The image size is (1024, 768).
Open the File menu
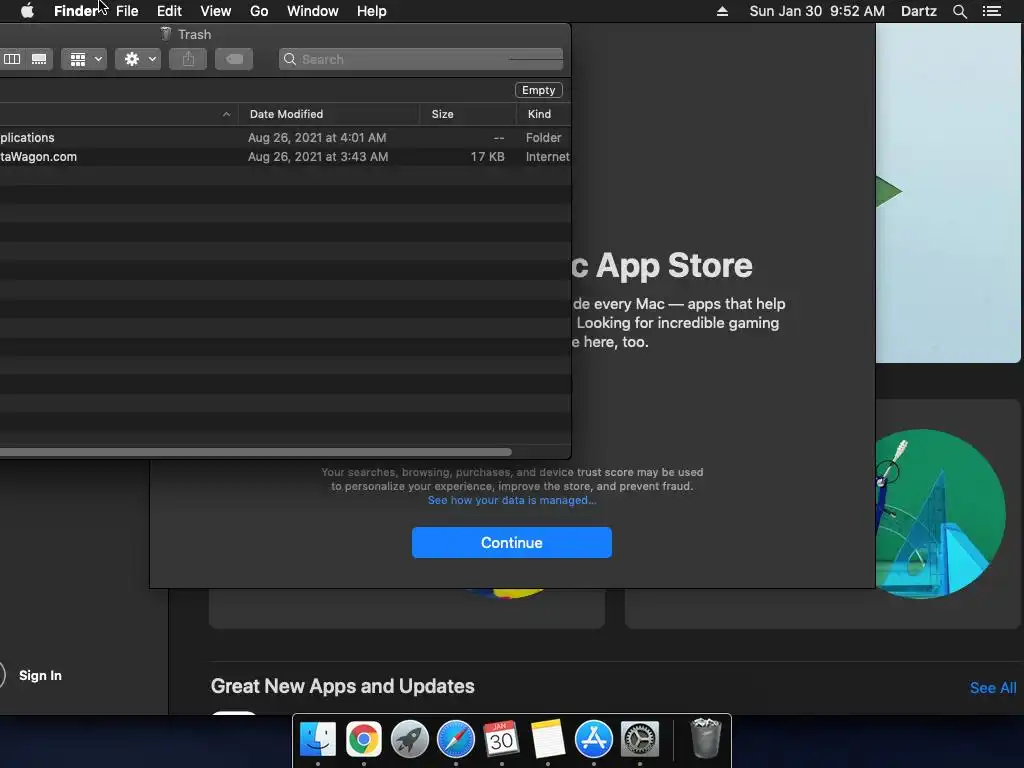click(127, 11)
